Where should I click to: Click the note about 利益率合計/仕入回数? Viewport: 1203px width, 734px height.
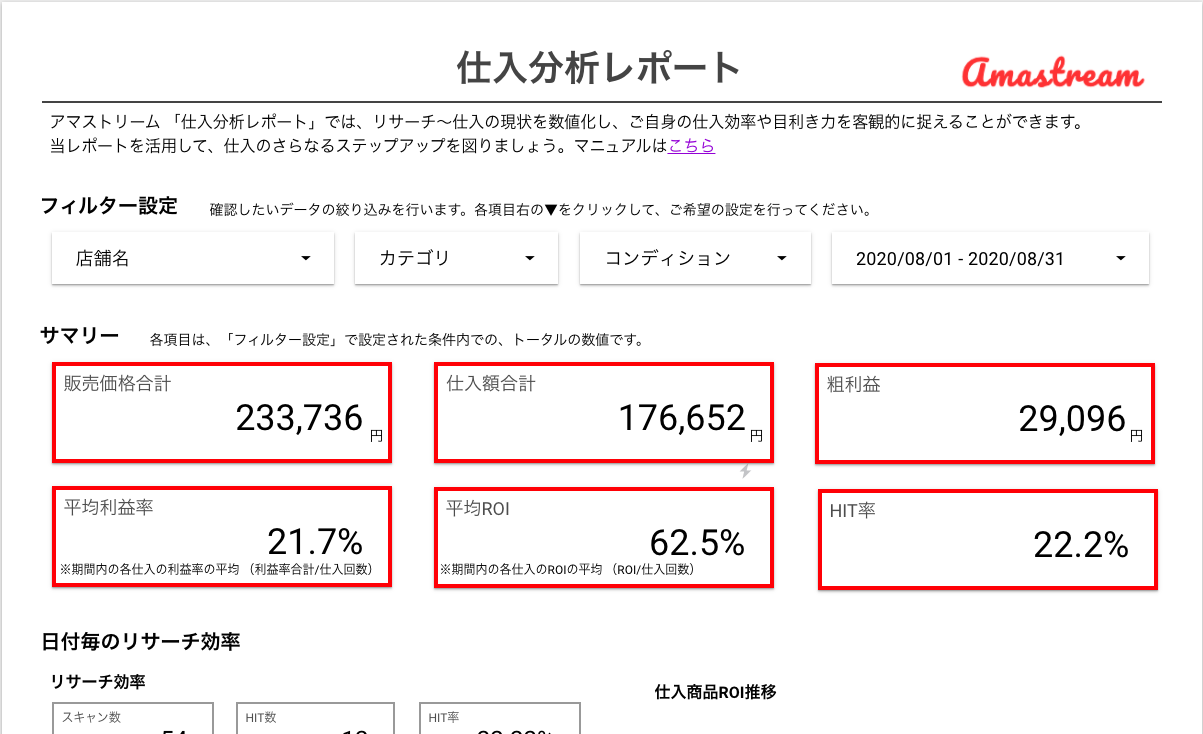pos(216,570)
